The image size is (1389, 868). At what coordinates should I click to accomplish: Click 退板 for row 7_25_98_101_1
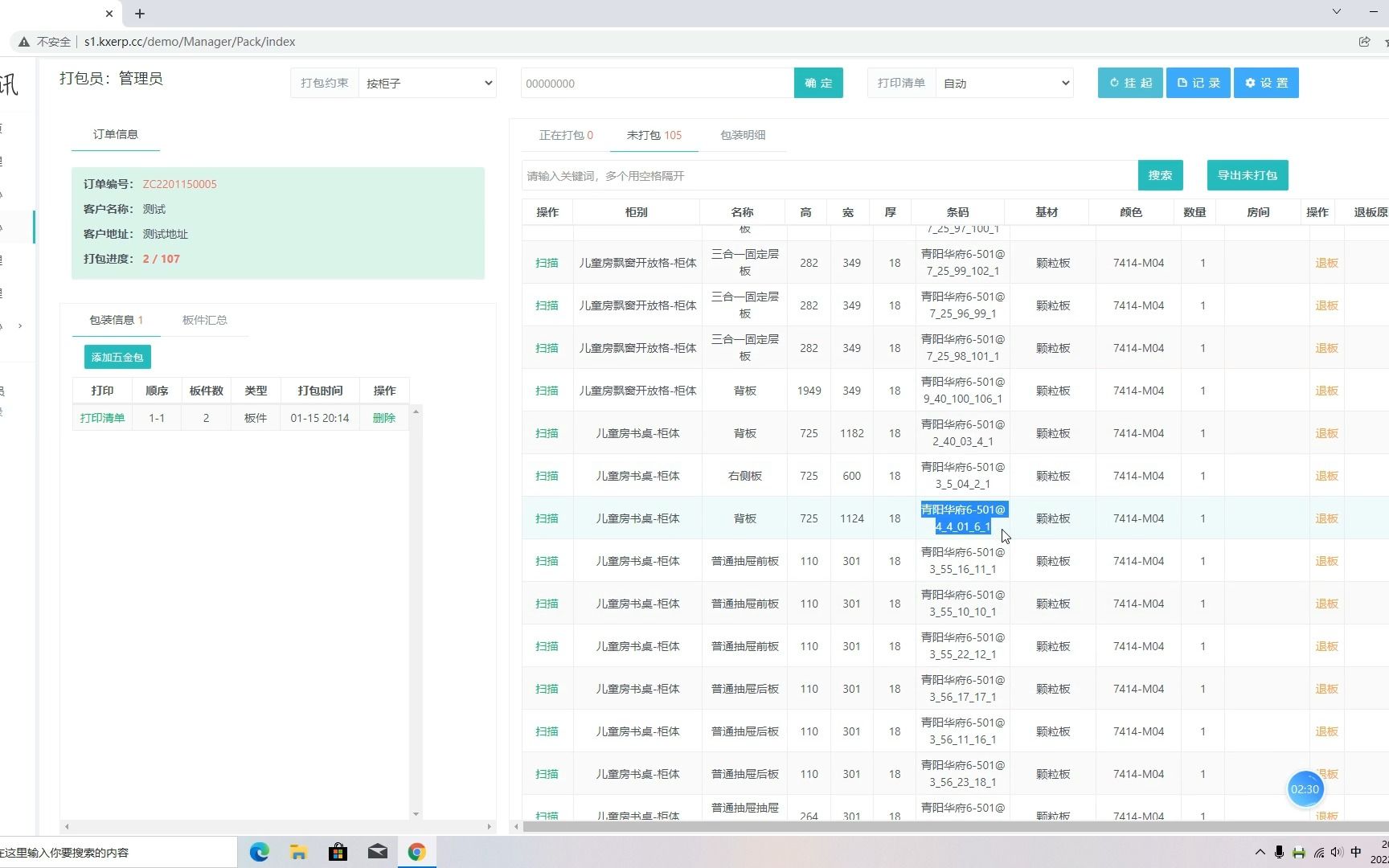pos(1326,348)
